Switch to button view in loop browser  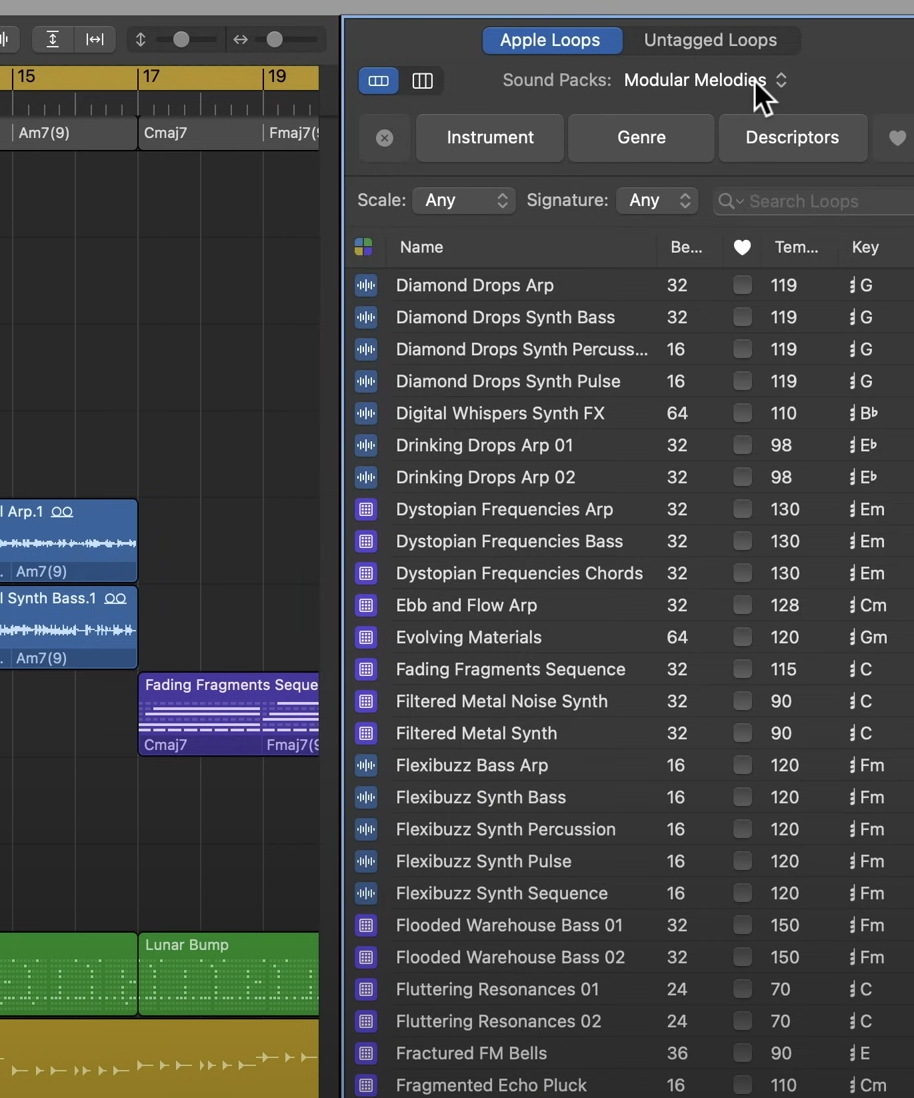[378, 81]
